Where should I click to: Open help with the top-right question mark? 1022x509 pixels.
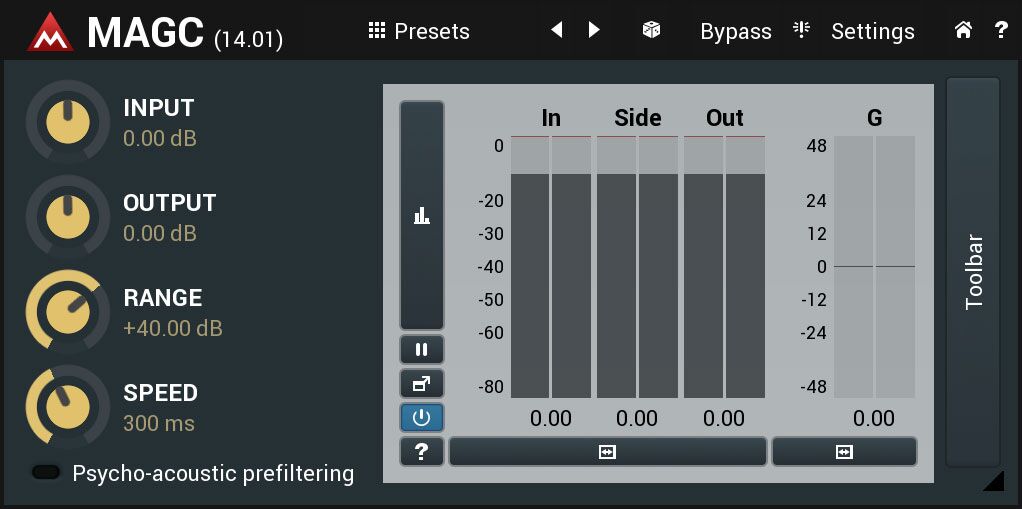(x=1002, y=30)
